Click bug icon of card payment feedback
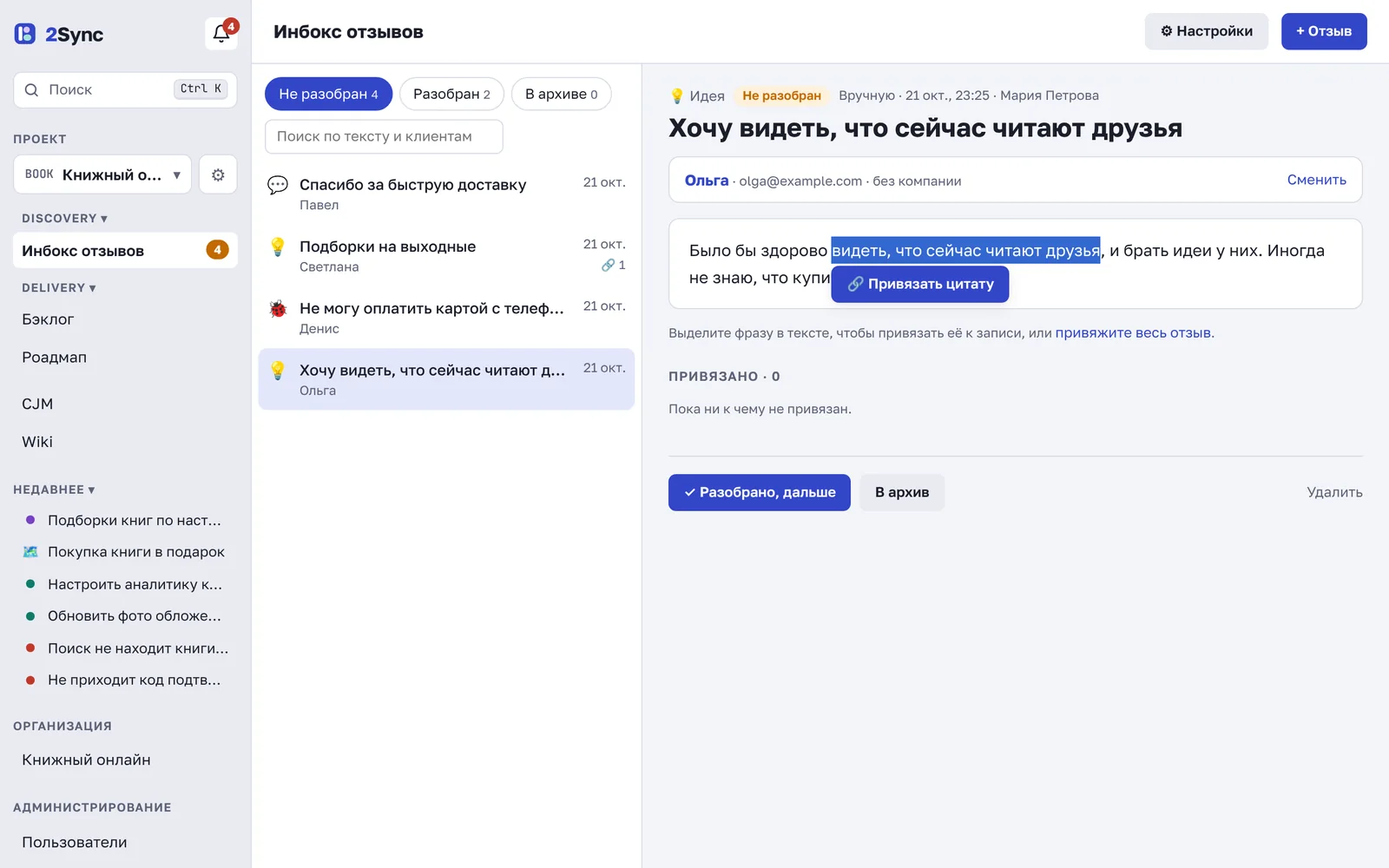This screenshot has height=868, width=1389. pos(278,308)
